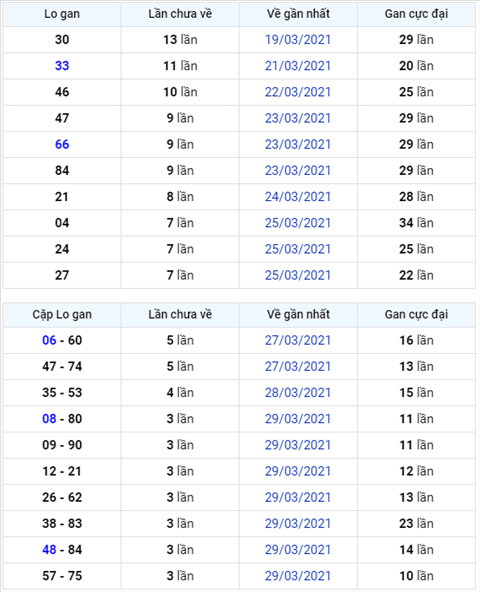Screen dimensions: 480x592
Task: Click the Lo gan column header
Action: [62, 14]
